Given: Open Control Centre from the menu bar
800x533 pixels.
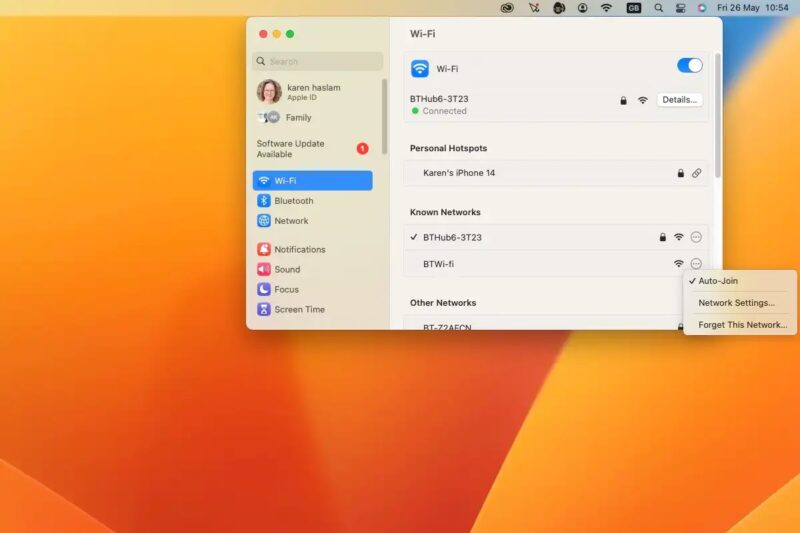Looking at the screenshot, I should [681, 8].
